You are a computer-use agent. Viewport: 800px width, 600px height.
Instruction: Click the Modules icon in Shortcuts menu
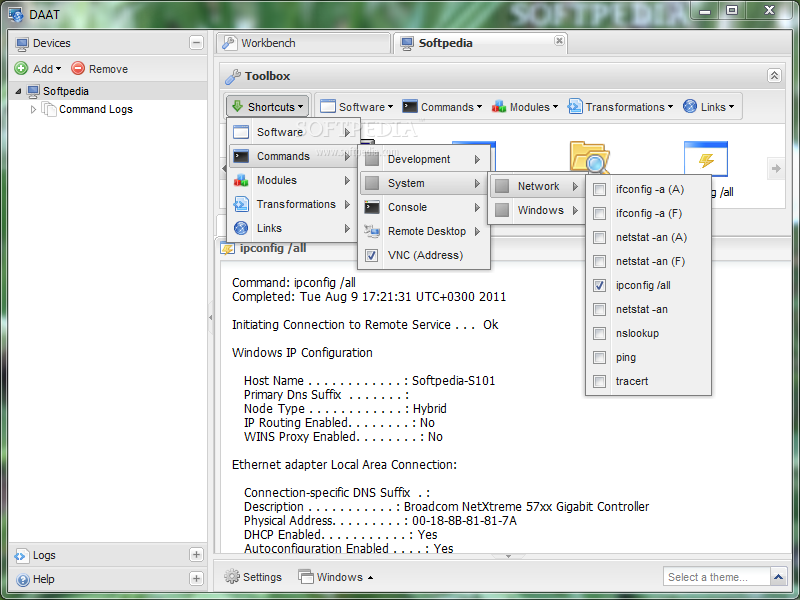[241, 180]
